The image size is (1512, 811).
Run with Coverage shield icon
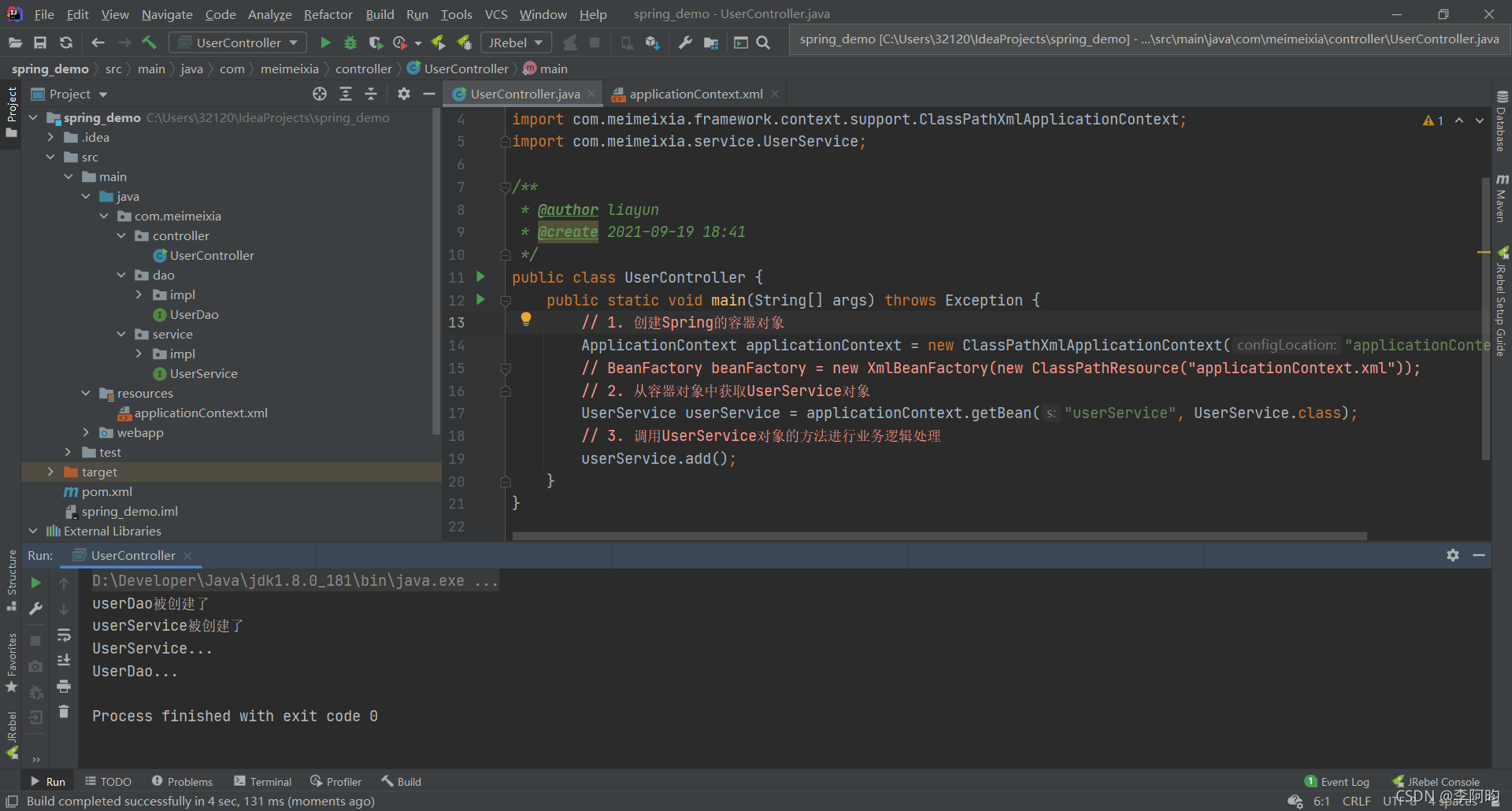pos(376,43)
